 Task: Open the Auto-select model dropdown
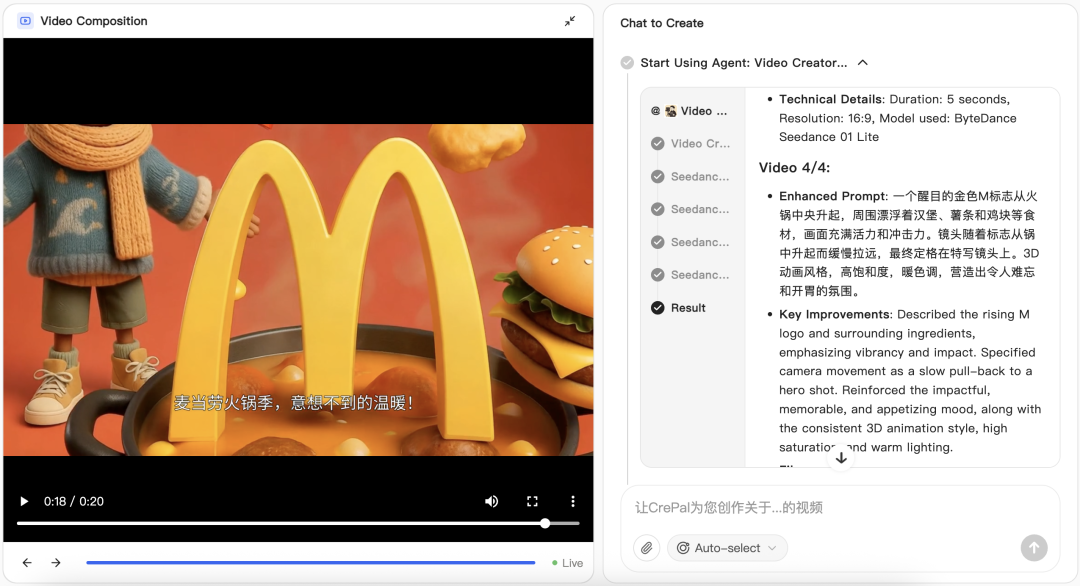pyautogui.click(x=727, y=548)
